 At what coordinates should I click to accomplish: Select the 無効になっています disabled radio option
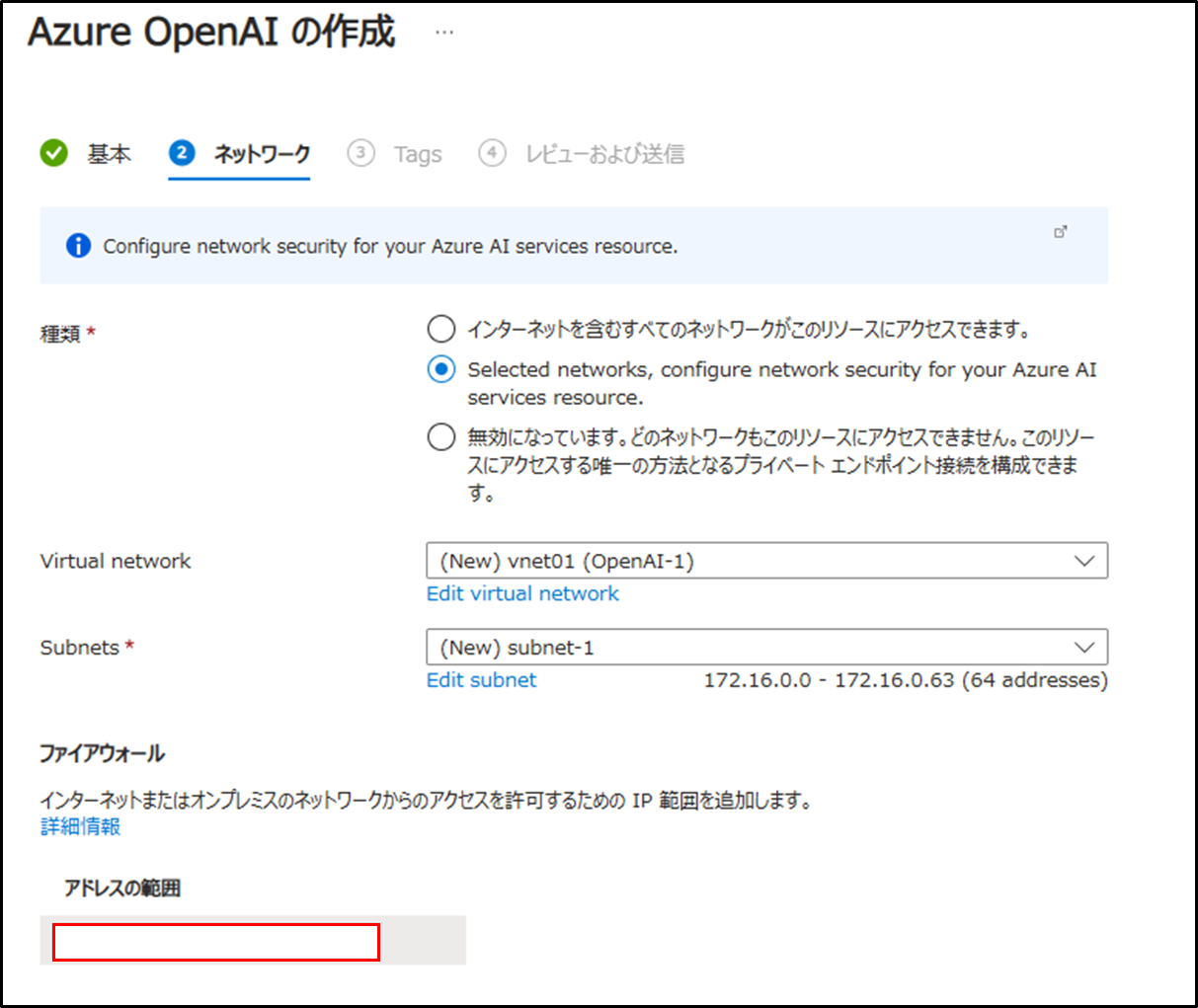click(441, 436)
